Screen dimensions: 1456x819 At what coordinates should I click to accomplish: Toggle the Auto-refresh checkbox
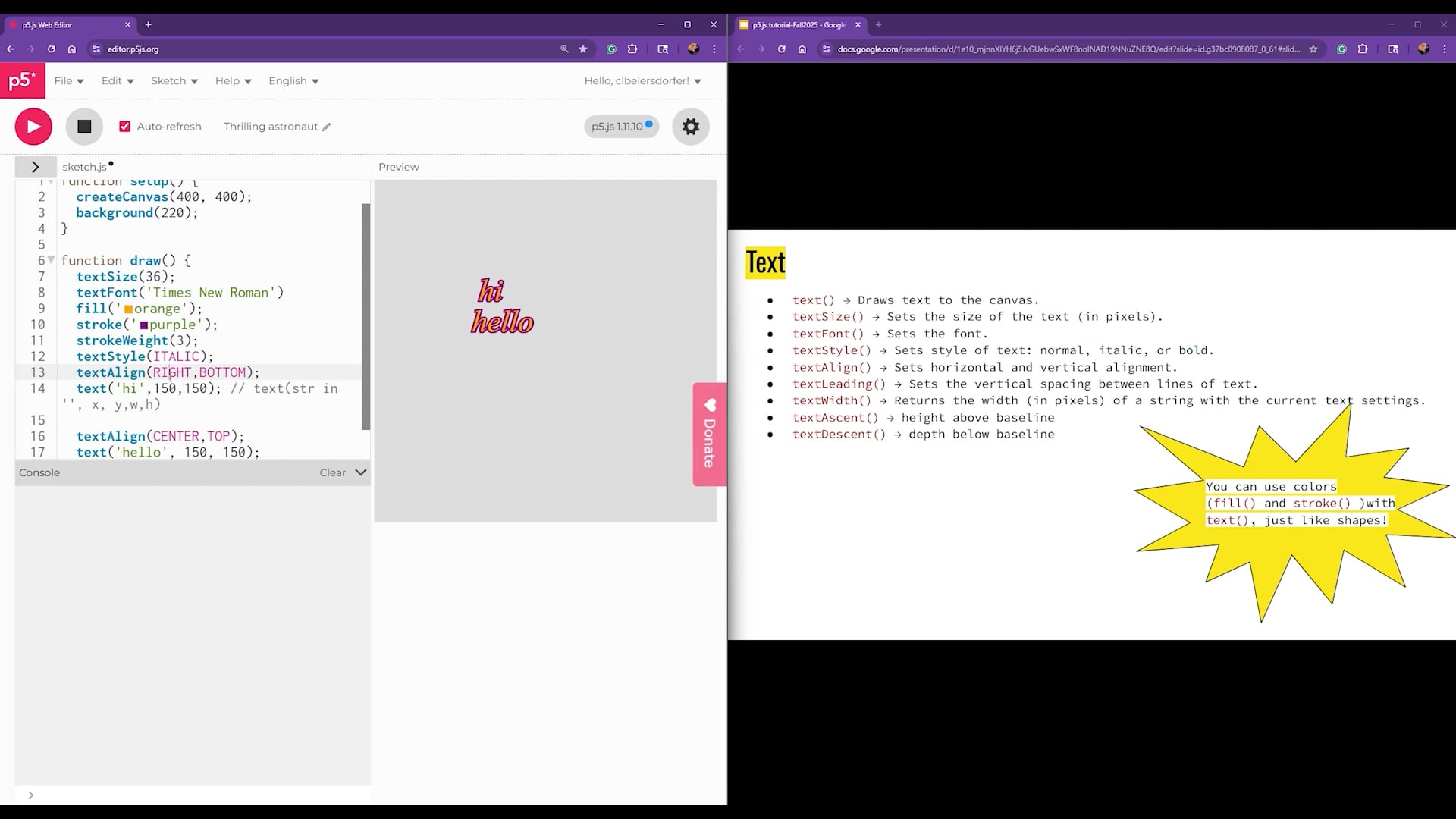(x=125, y=127)
